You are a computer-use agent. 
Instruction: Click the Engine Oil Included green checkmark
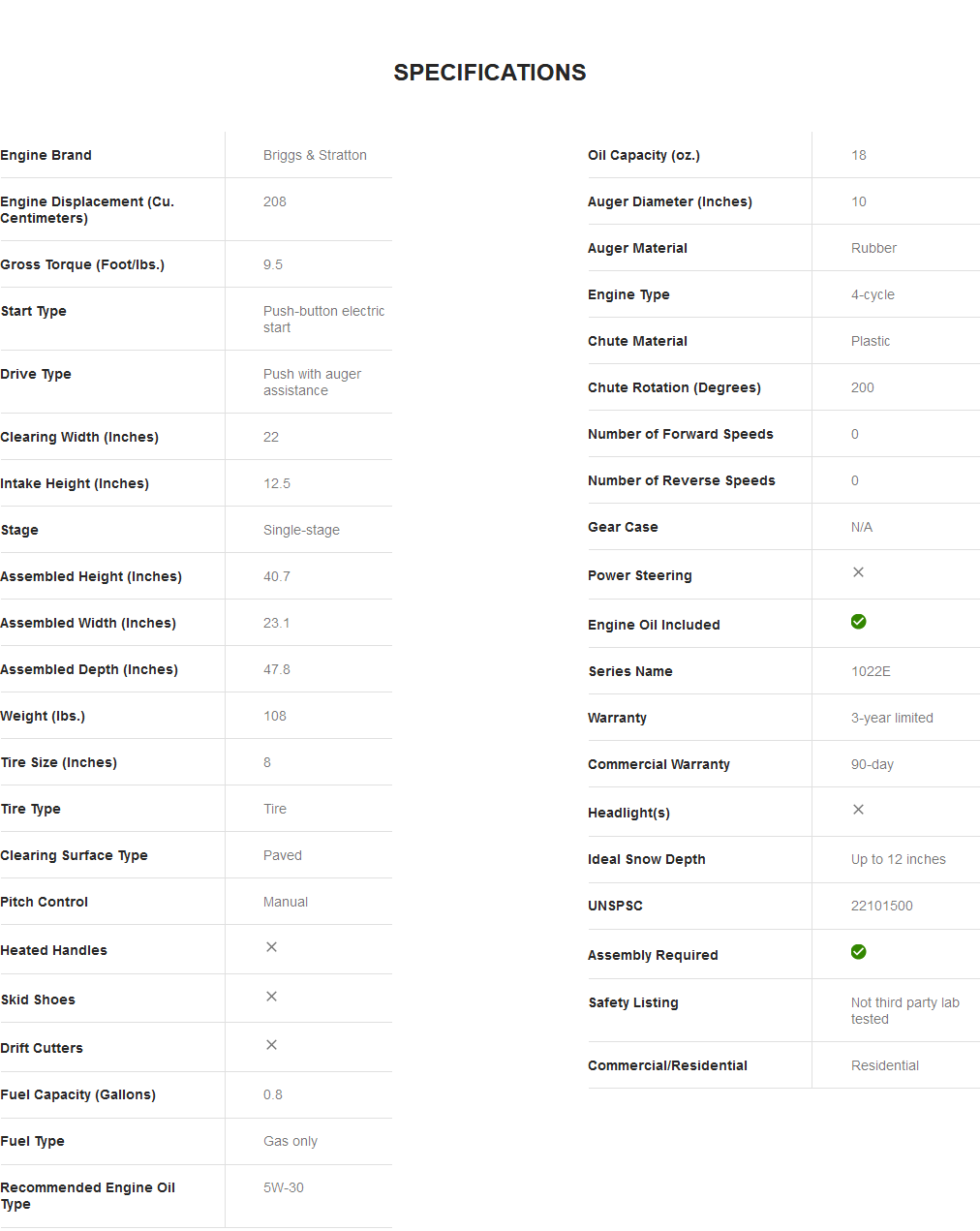(858, 622)
